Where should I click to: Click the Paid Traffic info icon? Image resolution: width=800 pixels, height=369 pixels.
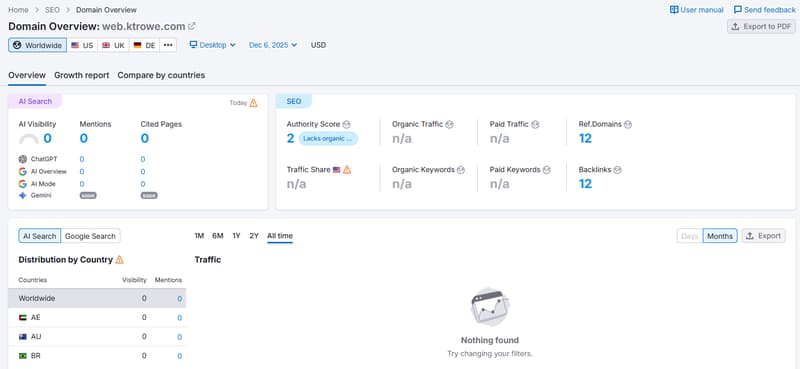535,124
